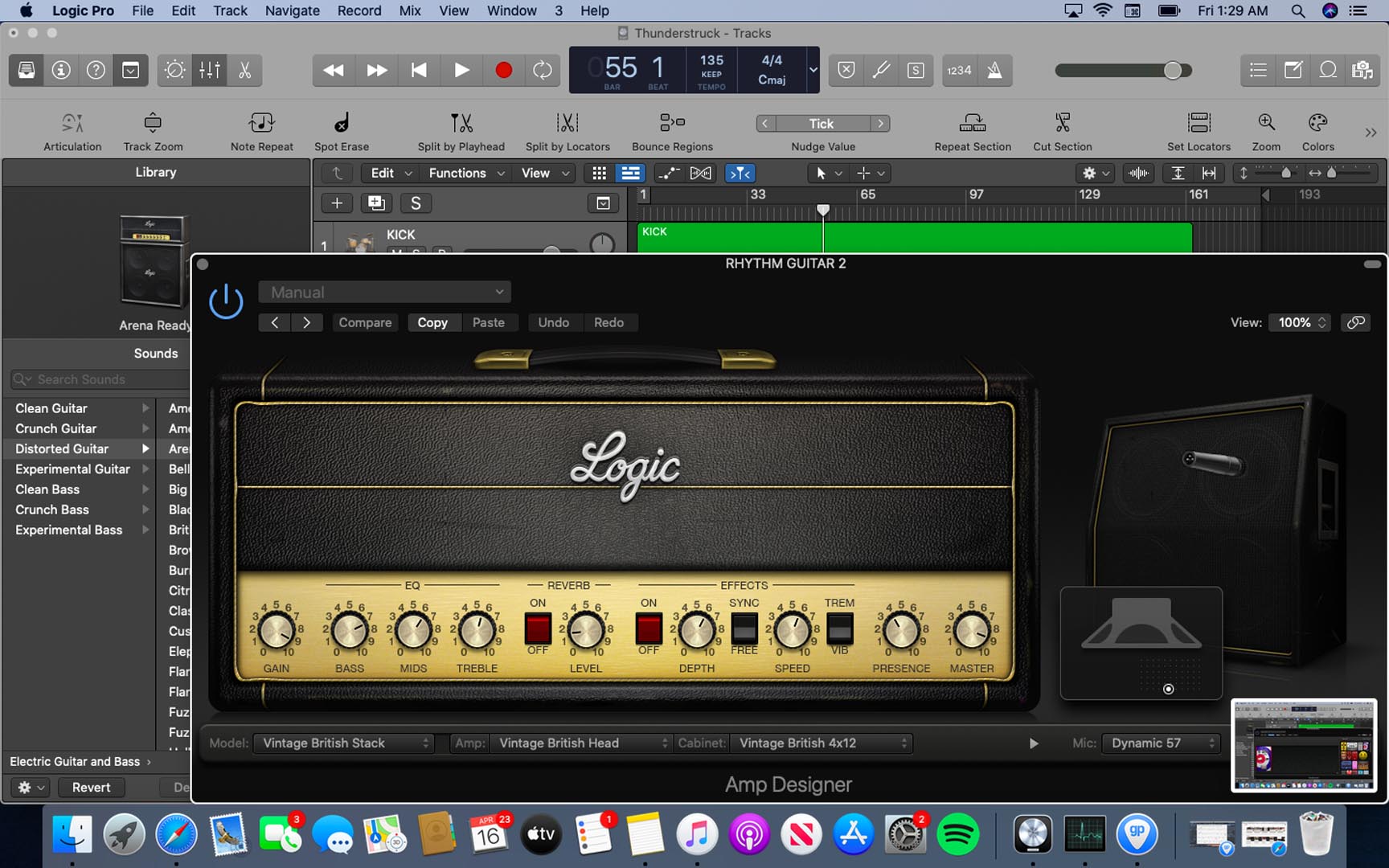The height and width of the screenshot is (868, 1389).
Task: Open tracks area Functions menu dropdown
Action: click(x=466, y=173)
